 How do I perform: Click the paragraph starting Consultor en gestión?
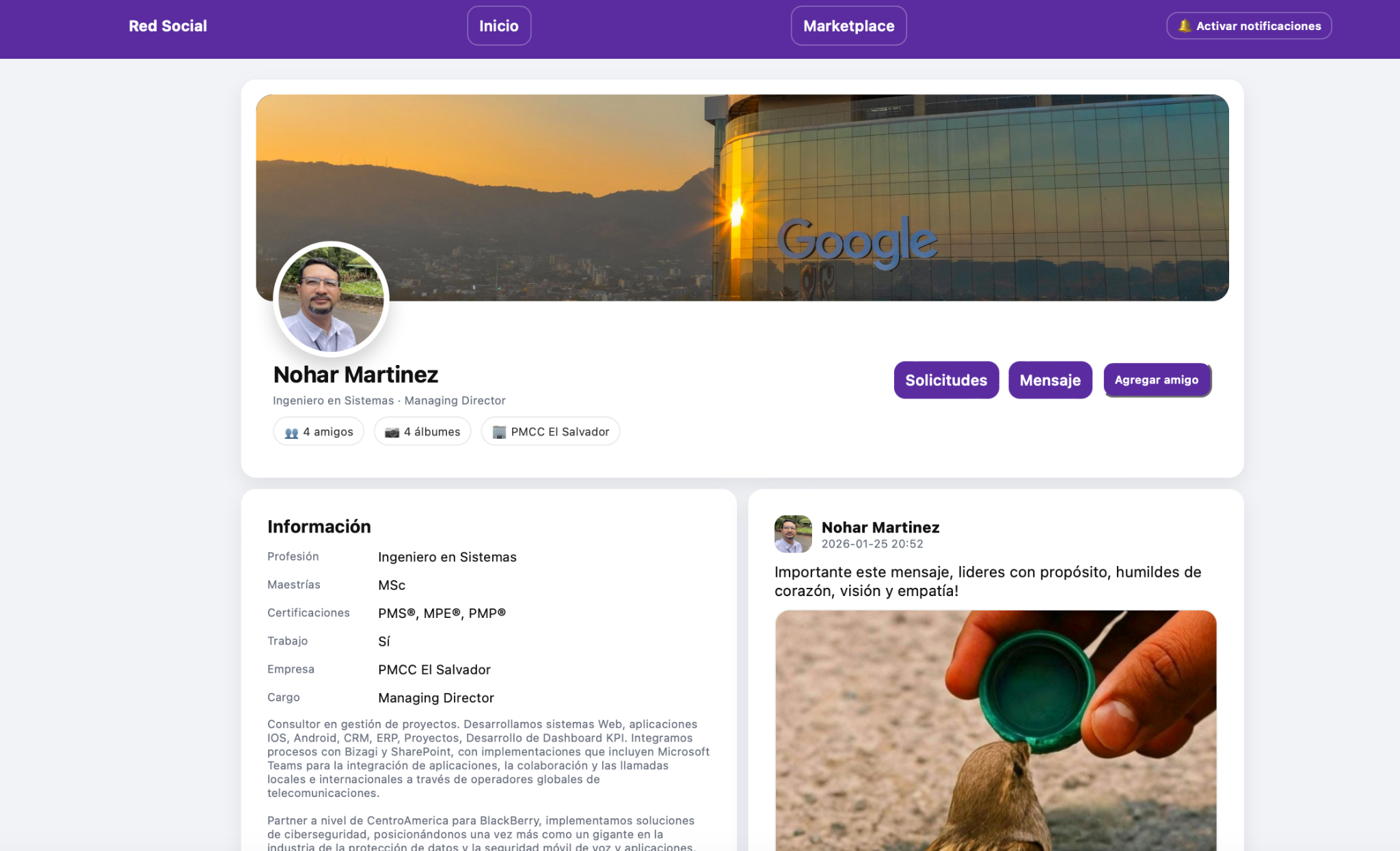pos(489,759)
